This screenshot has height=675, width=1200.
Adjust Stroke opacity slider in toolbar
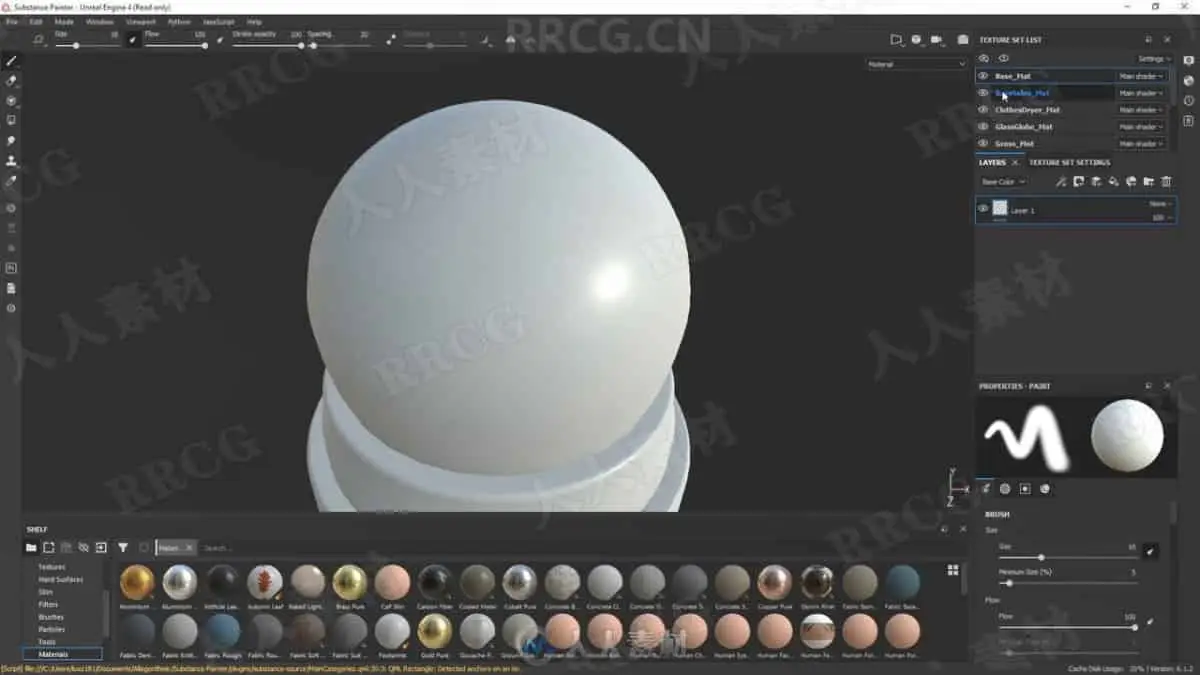tap(266, 45)
